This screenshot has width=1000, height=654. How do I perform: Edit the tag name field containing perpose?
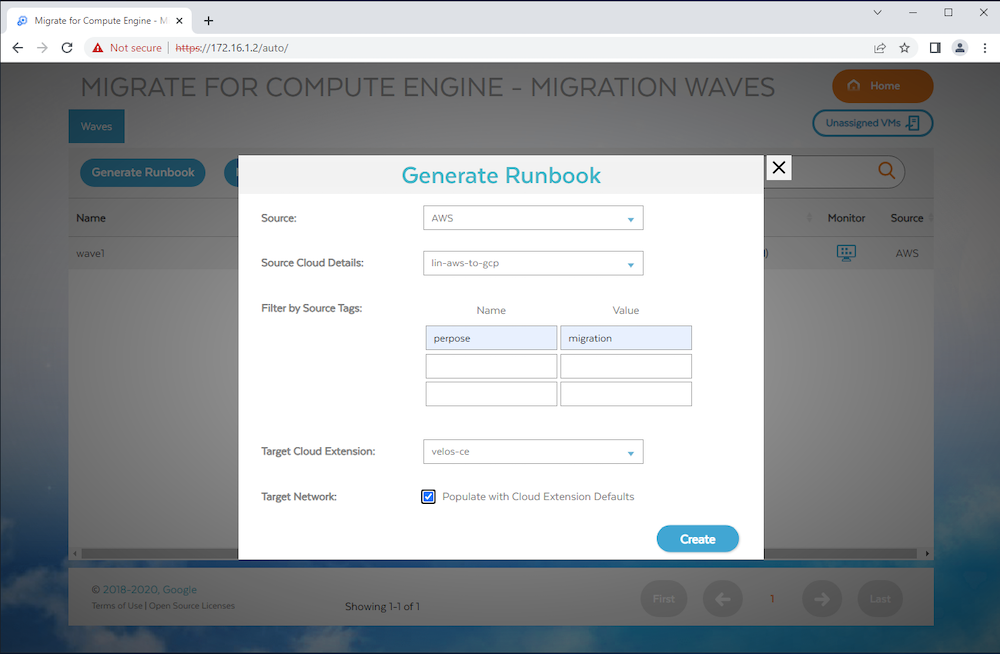click(x=491, y=338)
